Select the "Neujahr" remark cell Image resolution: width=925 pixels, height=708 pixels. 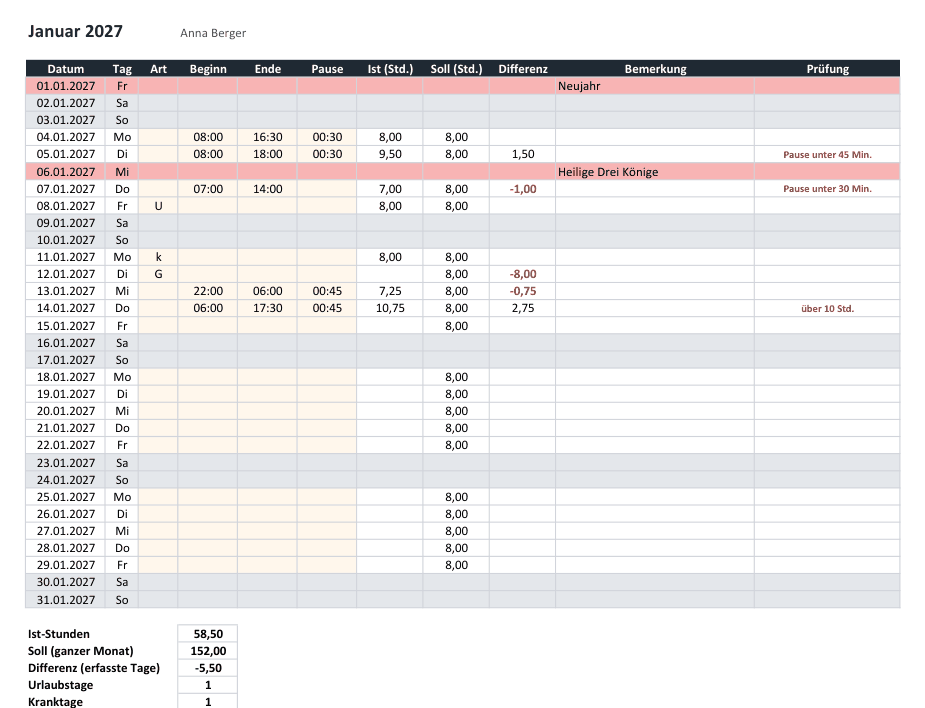(x=655, y=86)
